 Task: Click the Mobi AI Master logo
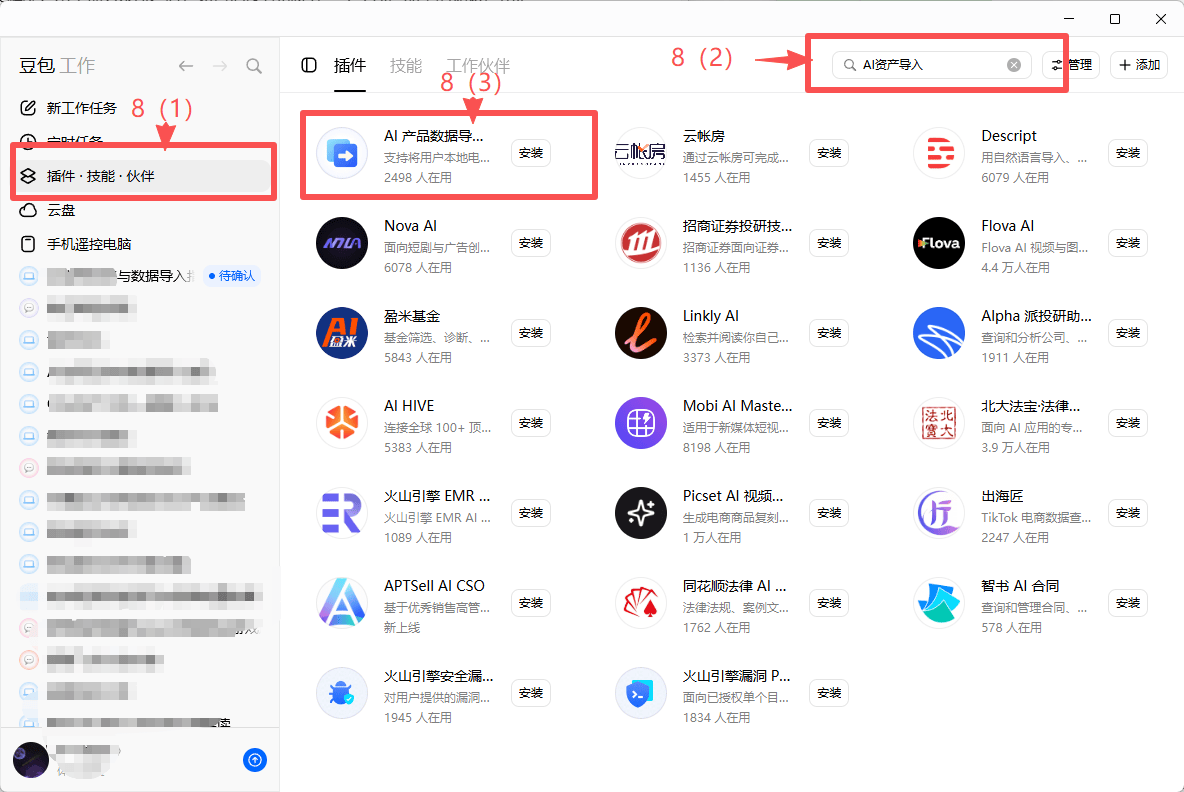640,423
